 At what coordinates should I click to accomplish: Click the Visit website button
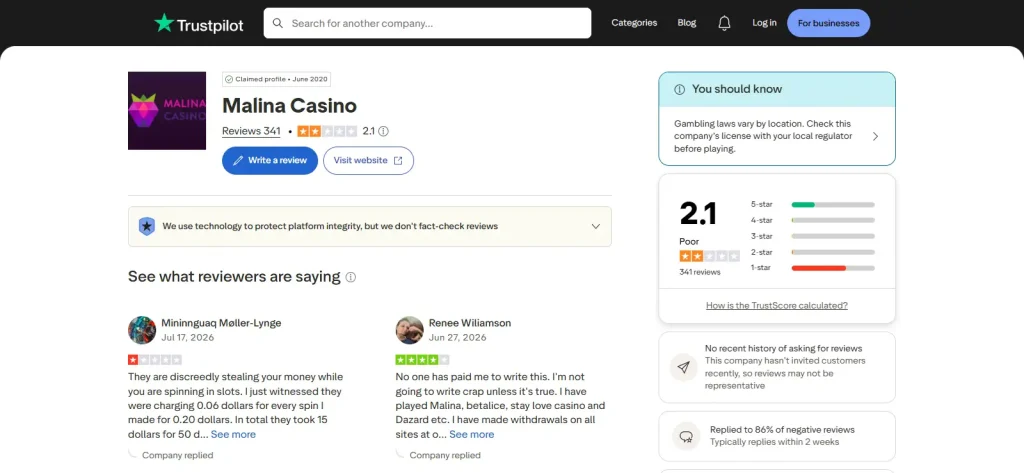(x=368, y=161)
